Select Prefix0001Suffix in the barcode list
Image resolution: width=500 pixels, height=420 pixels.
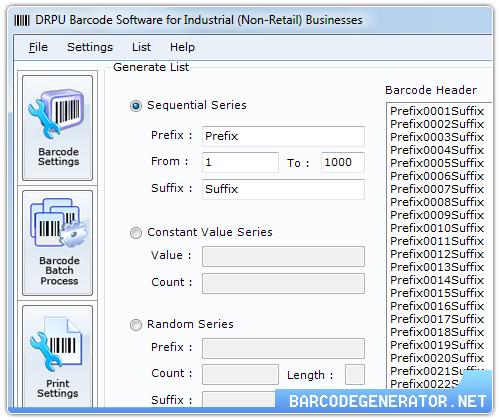tap(437, 111)
